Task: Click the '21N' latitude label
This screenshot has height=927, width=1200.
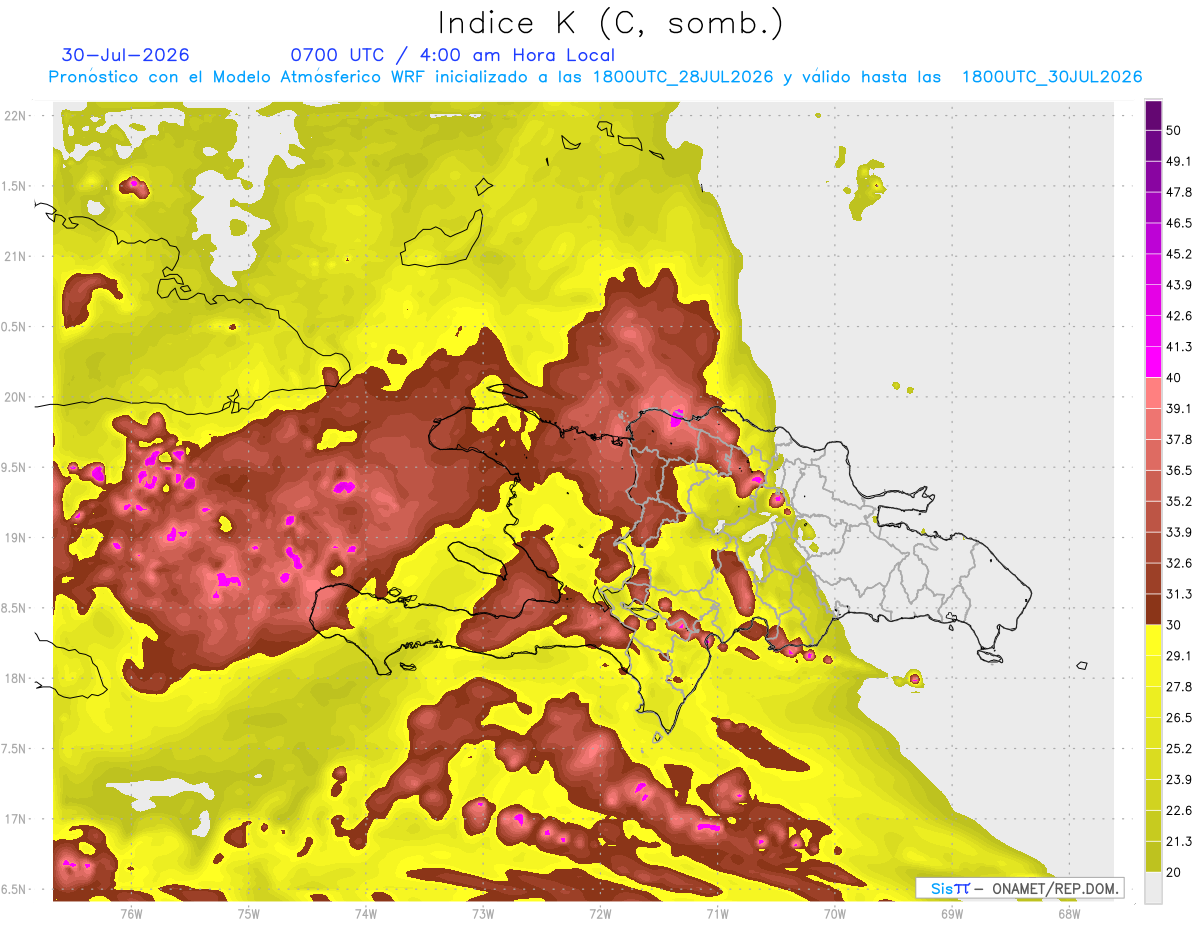Action: (17, 256)
